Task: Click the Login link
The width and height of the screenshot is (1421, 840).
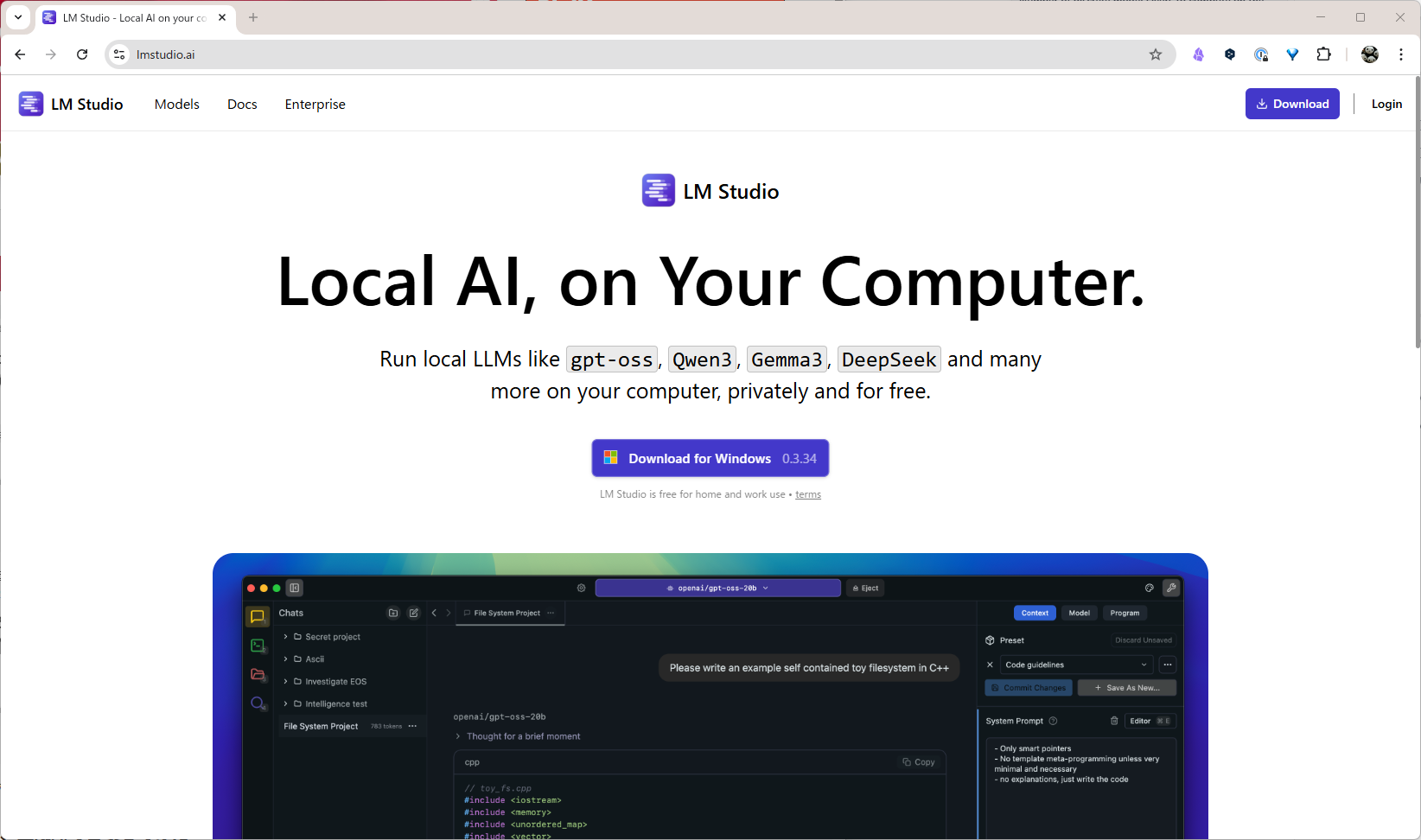Action: click(1386, 104)
